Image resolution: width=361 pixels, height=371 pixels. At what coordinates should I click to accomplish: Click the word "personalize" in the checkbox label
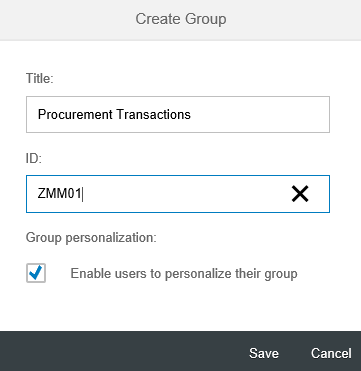pyautogui.click(x=197, y=274)
